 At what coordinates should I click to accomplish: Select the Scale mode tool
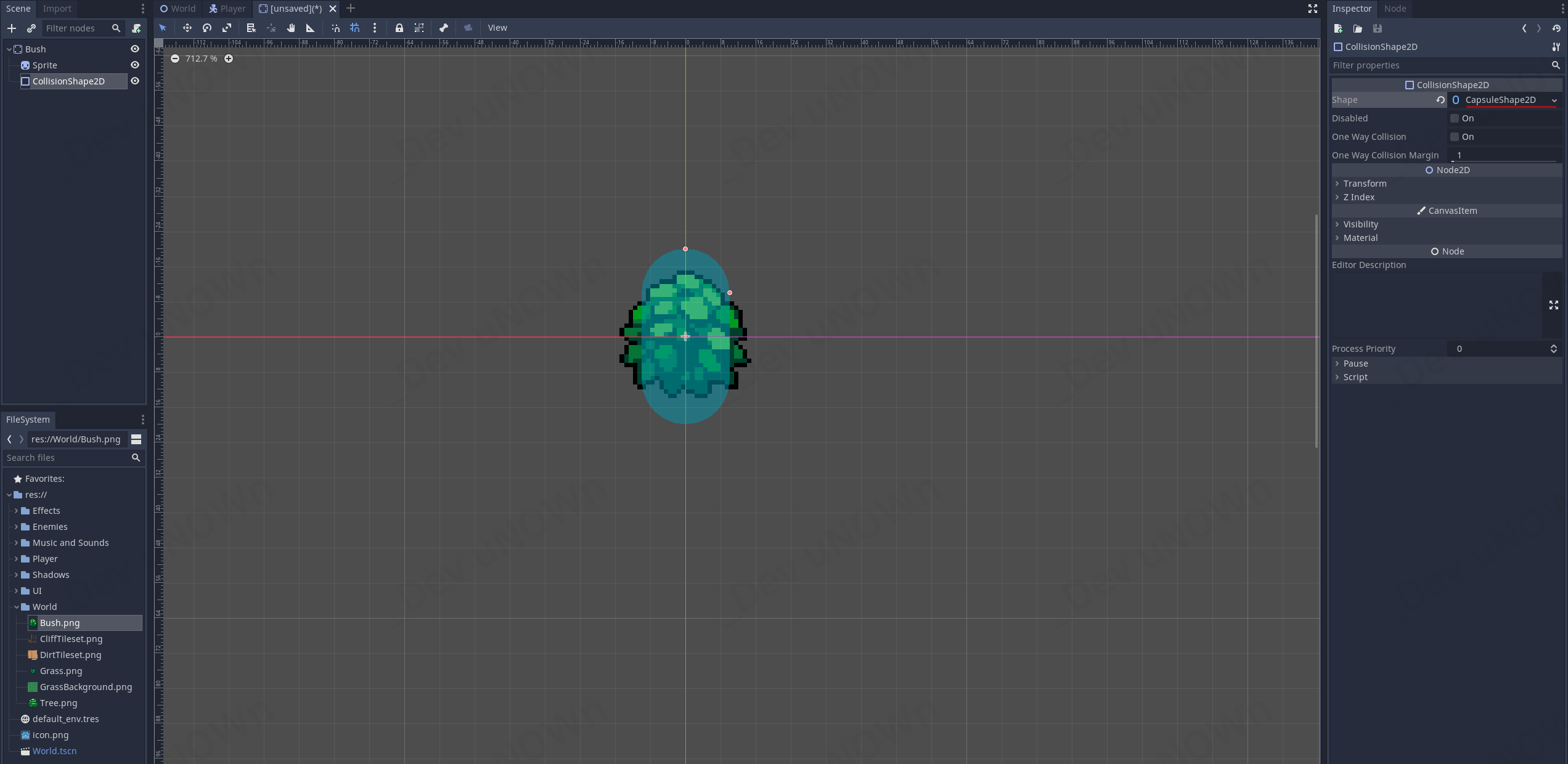(227, 28)
